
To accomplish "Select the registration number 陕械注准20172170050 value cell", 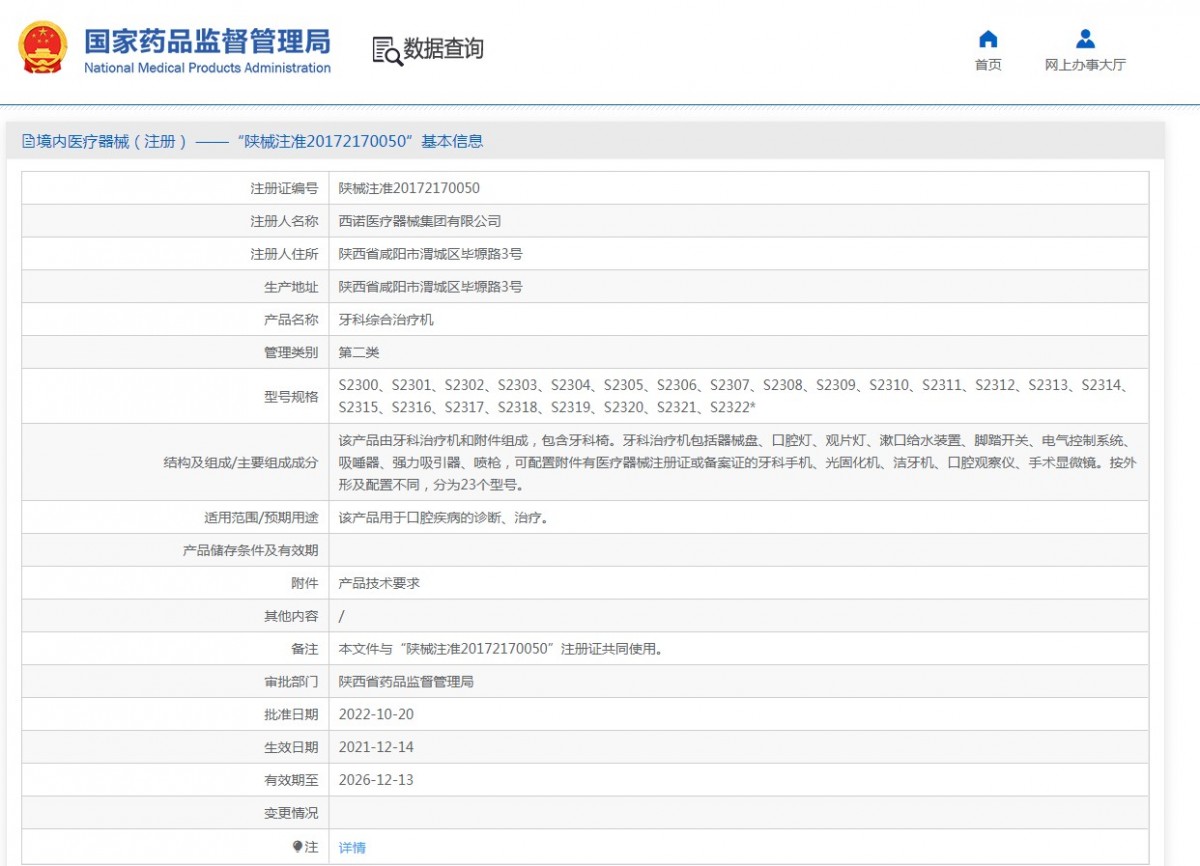I will pyautogui.click(x=409, y=188).
